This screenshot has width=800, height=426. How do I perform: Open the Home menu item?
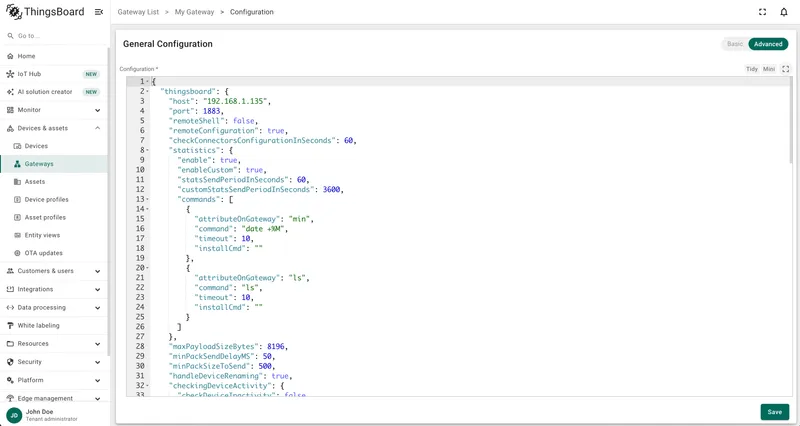click(54, 56)
